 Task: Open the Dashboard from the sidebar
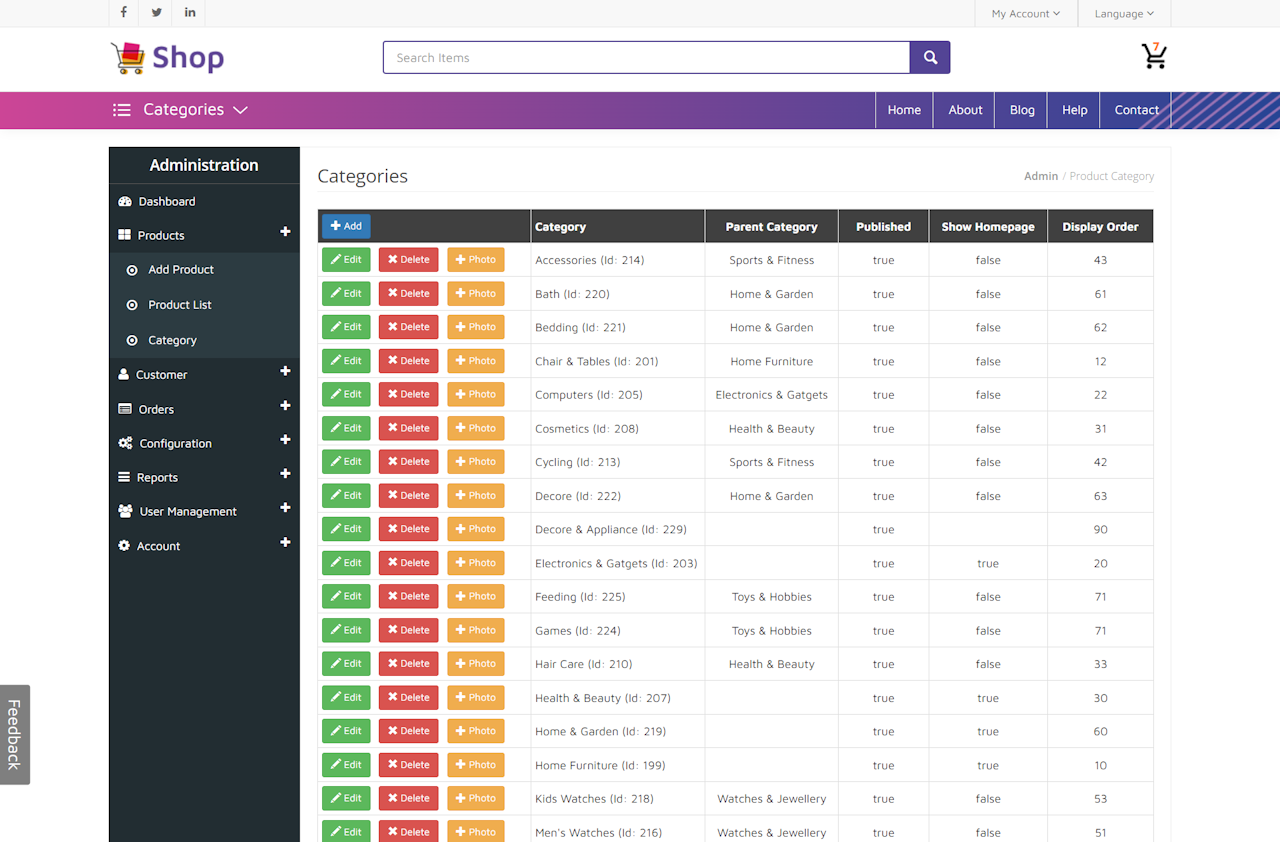[x=166, y=201]
